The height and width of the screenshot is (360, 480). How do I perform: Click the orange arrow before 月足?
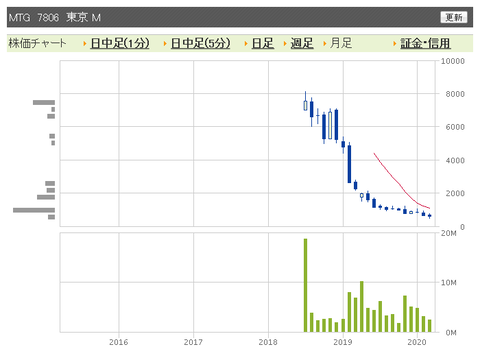coord(324,43)
